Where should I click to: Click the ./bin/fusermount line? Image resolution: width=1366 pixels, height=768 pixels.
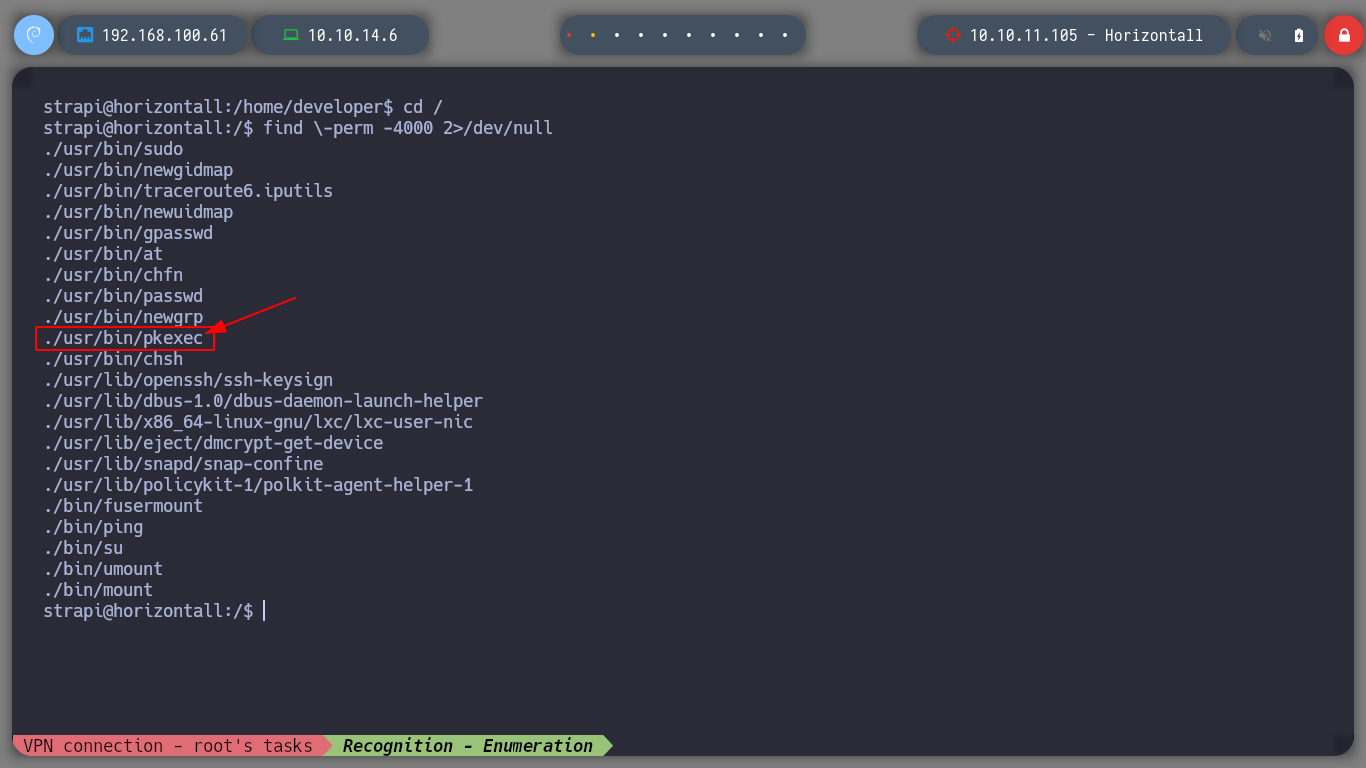123,506
